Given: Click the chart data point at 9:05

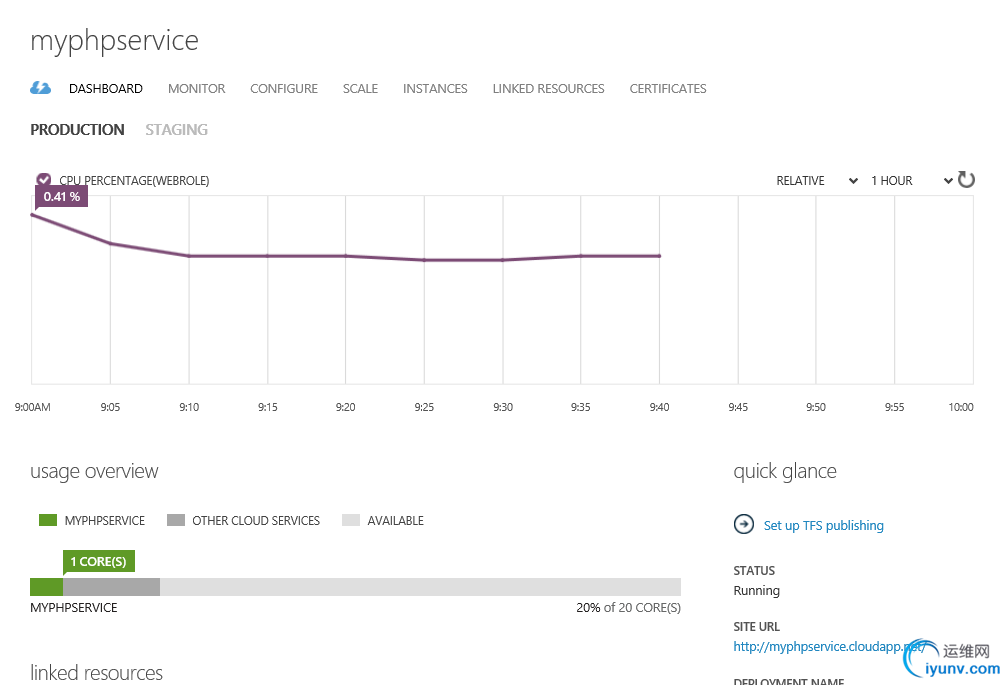Looking at the screenshot, I should [x=110, y=243].
